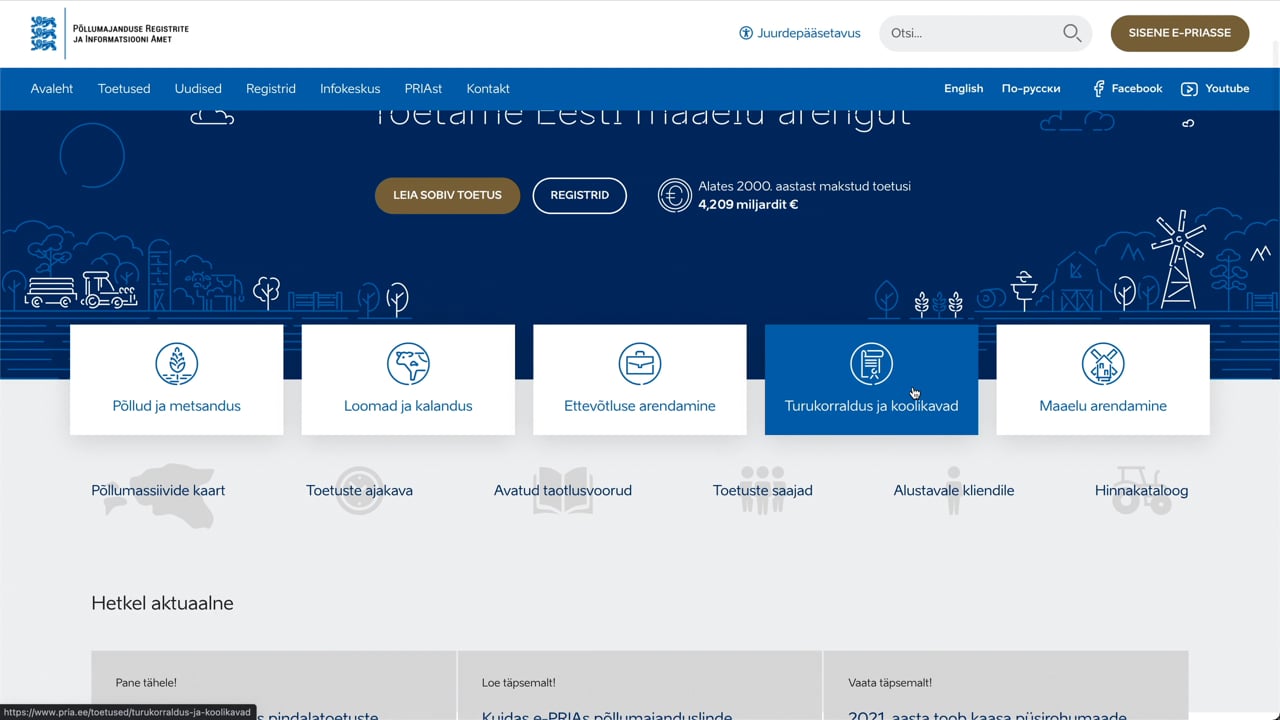
Task: Click the REGISTRID outlined button
Action: pos(580,195)
